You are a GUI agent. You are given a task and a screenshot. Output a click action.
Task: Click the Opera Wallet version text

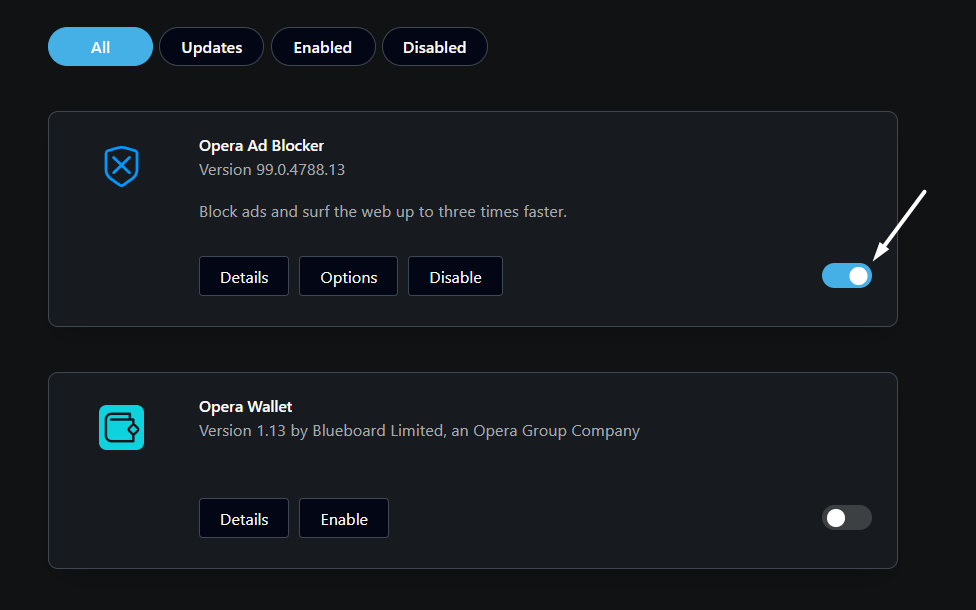pyautogui.click(x=419, y=431)
